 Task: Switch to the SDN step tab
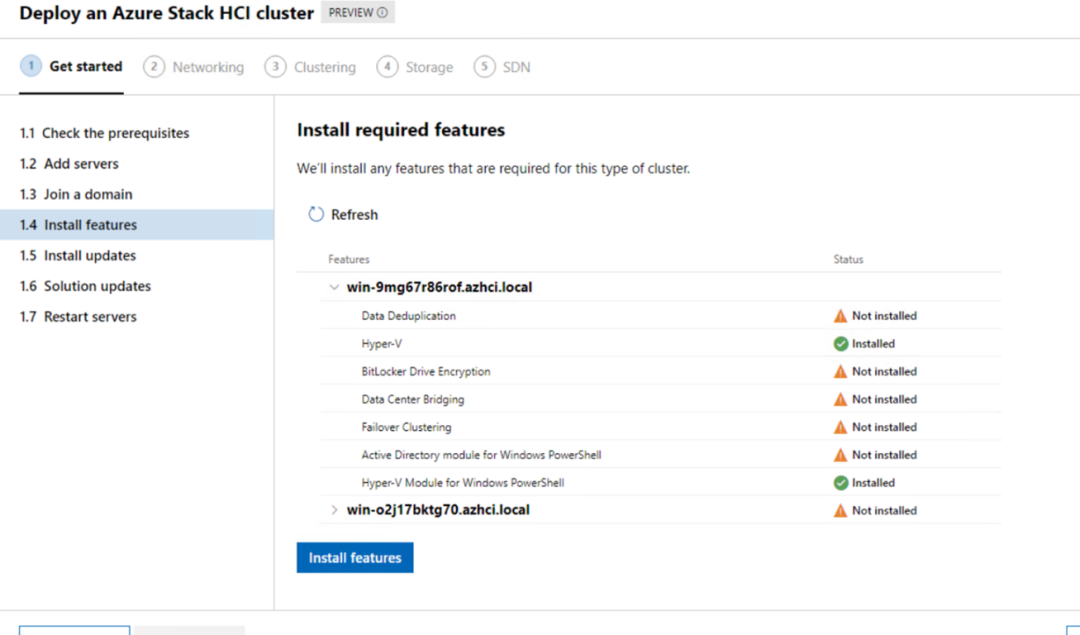(x=502, y=67)
